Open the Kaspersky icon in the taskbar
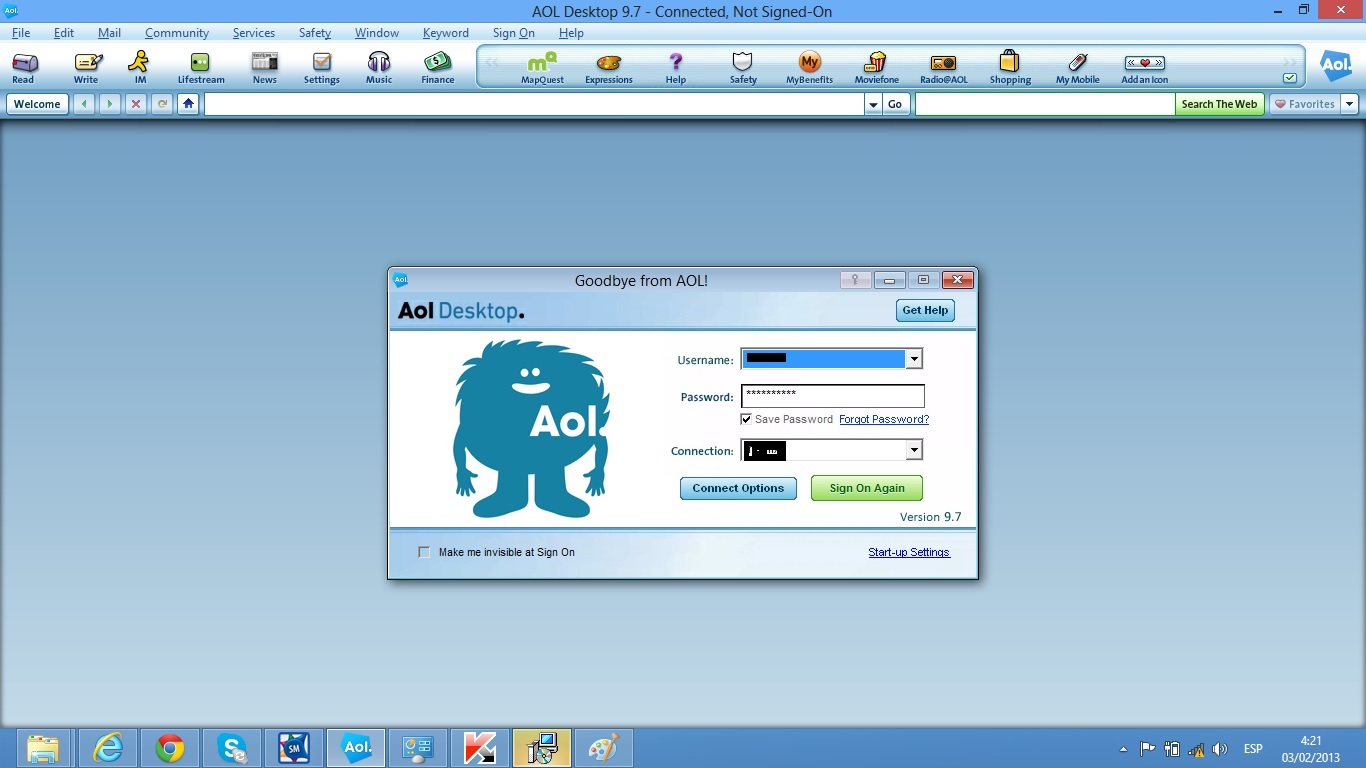 (x=479, y=747)
